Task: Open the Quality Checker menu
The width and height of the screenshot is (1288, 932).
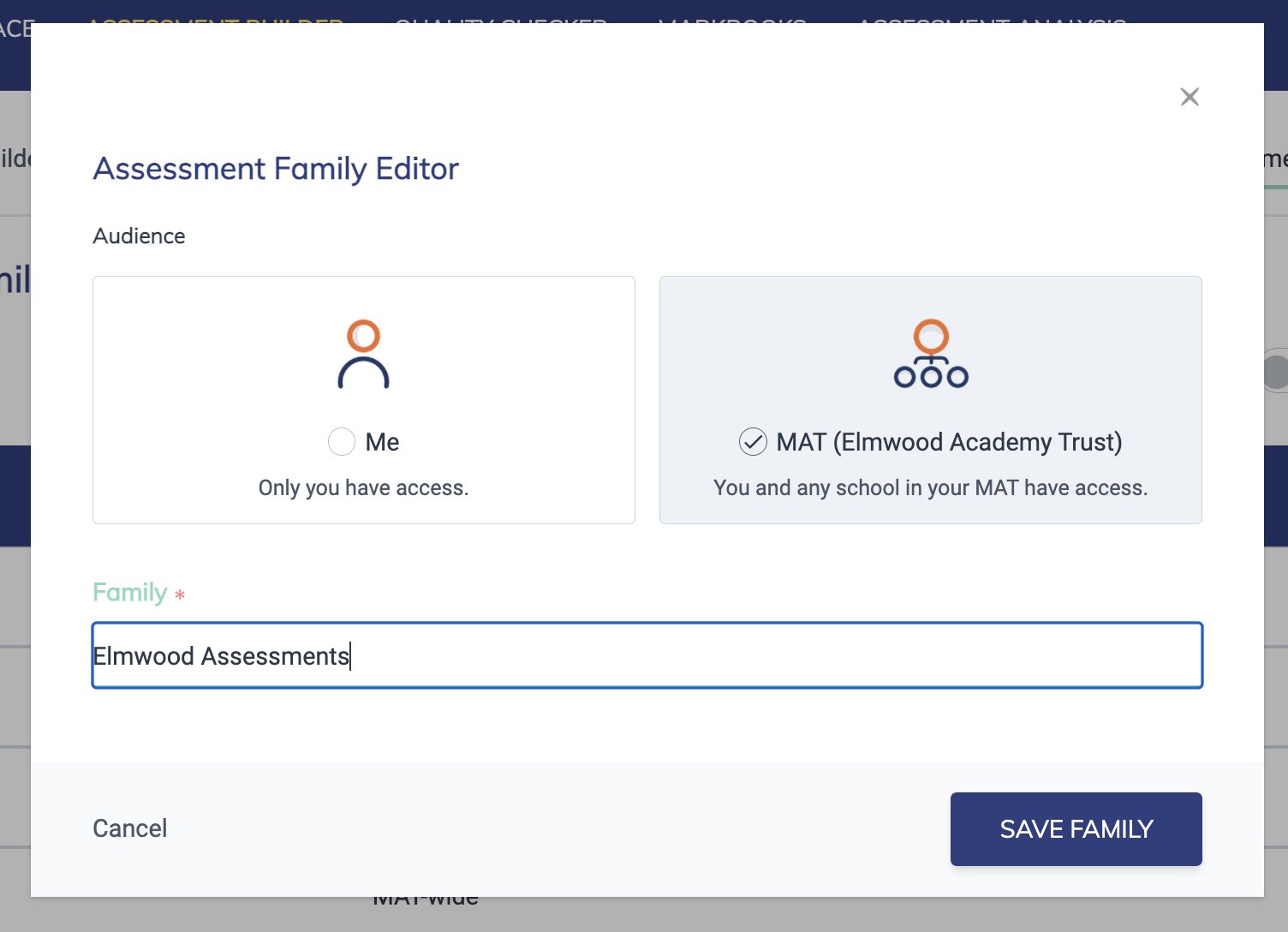Action: click(x=501, y=21)
